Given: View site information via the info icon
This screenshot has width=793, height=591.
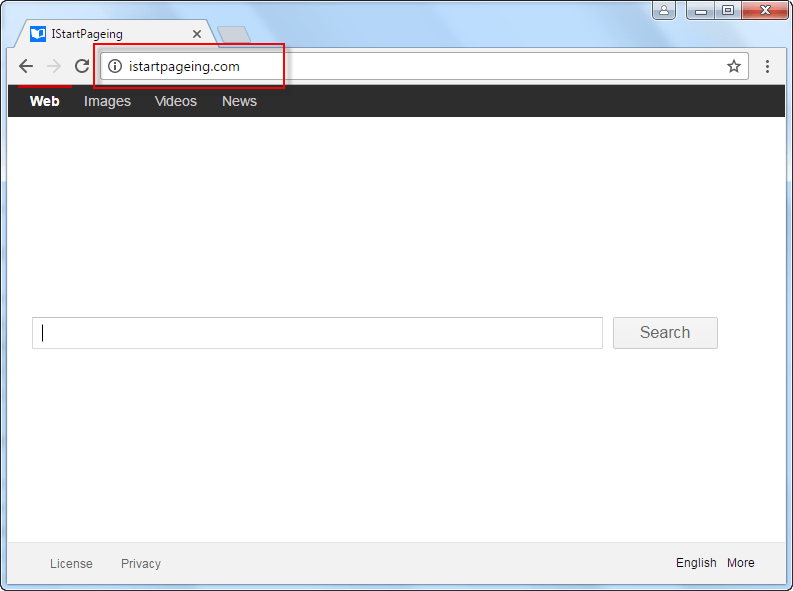Looking at the screenshot, I should [115, 66].
